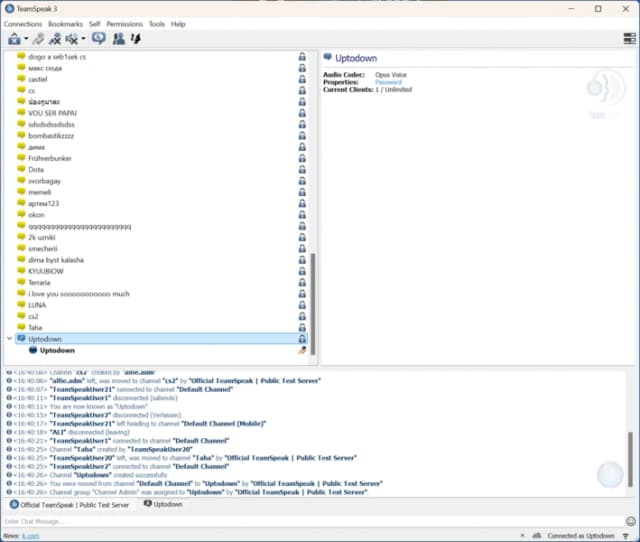640x542 pixels.
Task: Toggle the mute microphone toolbar icon
Action: pos(55,39)
